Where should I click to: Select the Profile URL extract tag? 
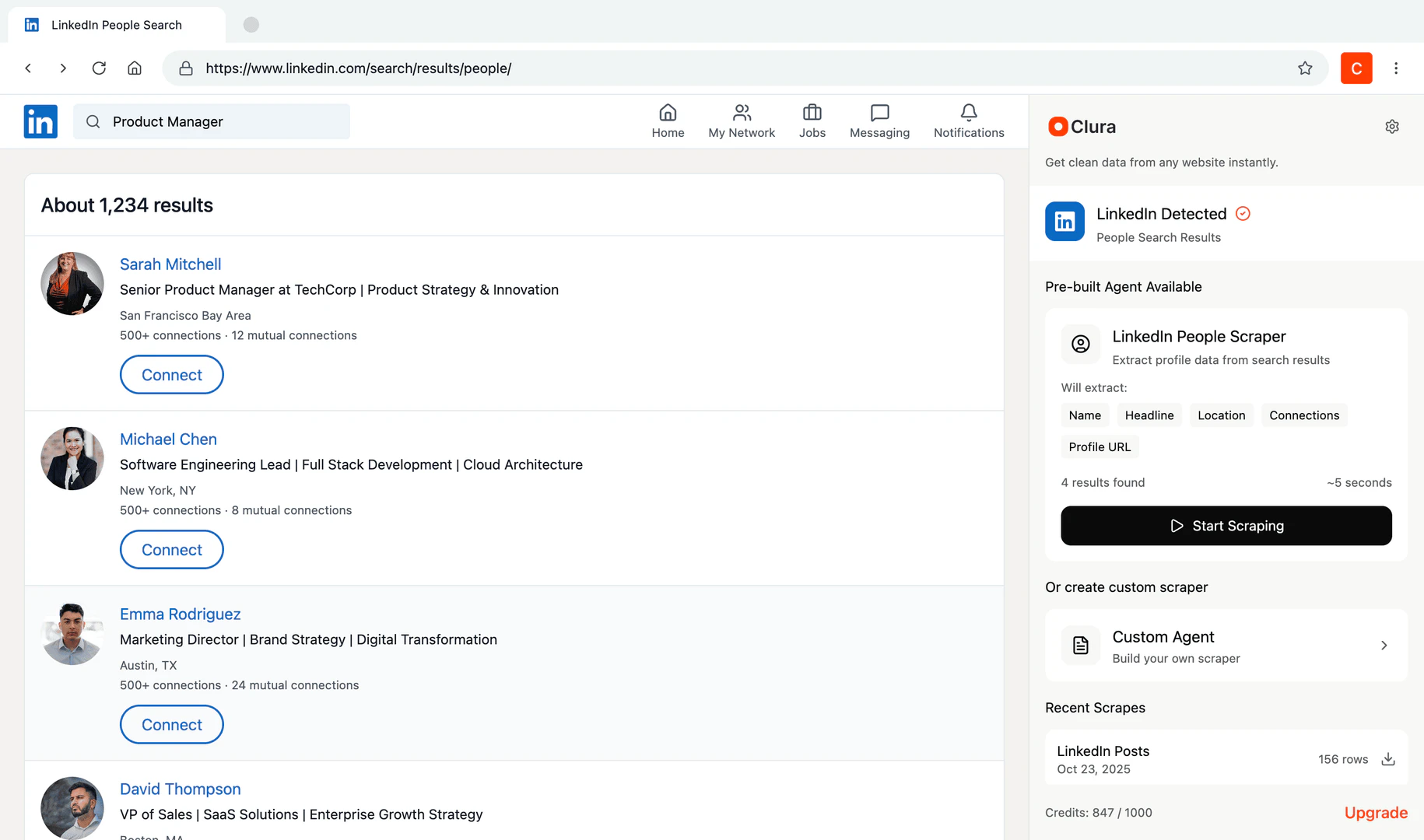point(1099,447)
